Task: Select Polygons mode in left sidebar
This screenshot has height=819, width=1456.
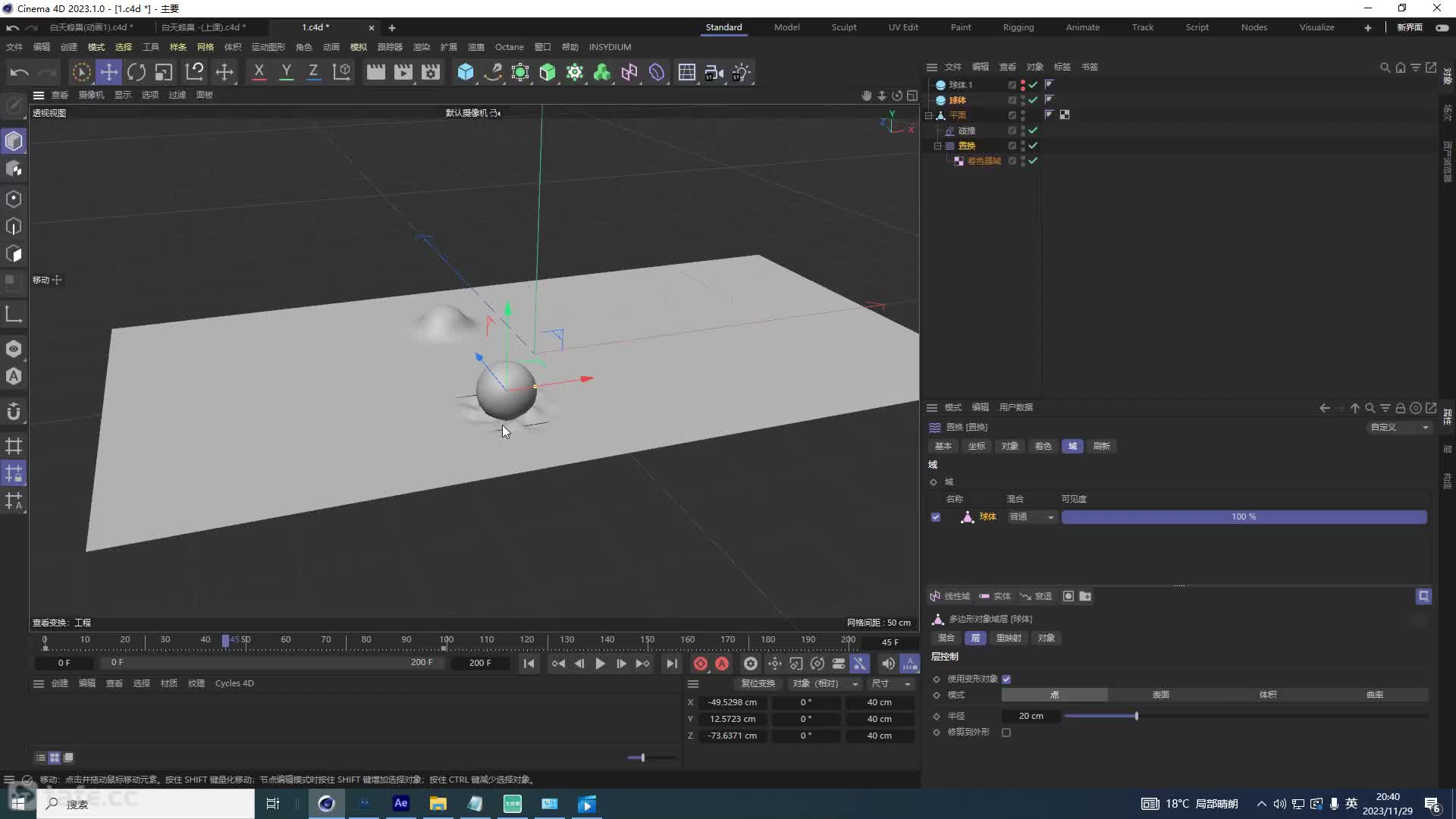Action: (14, 254)
